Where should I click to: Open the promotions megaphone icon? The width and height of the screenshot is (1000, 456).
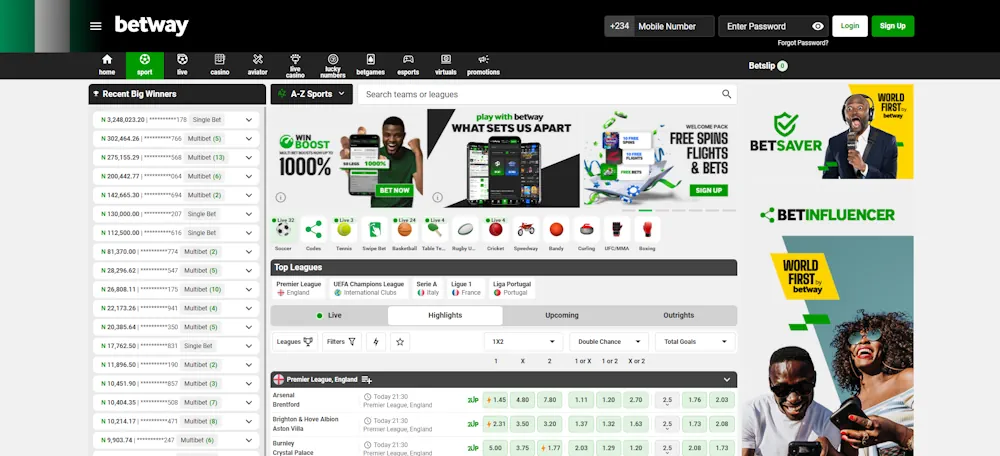click(483, 59)
